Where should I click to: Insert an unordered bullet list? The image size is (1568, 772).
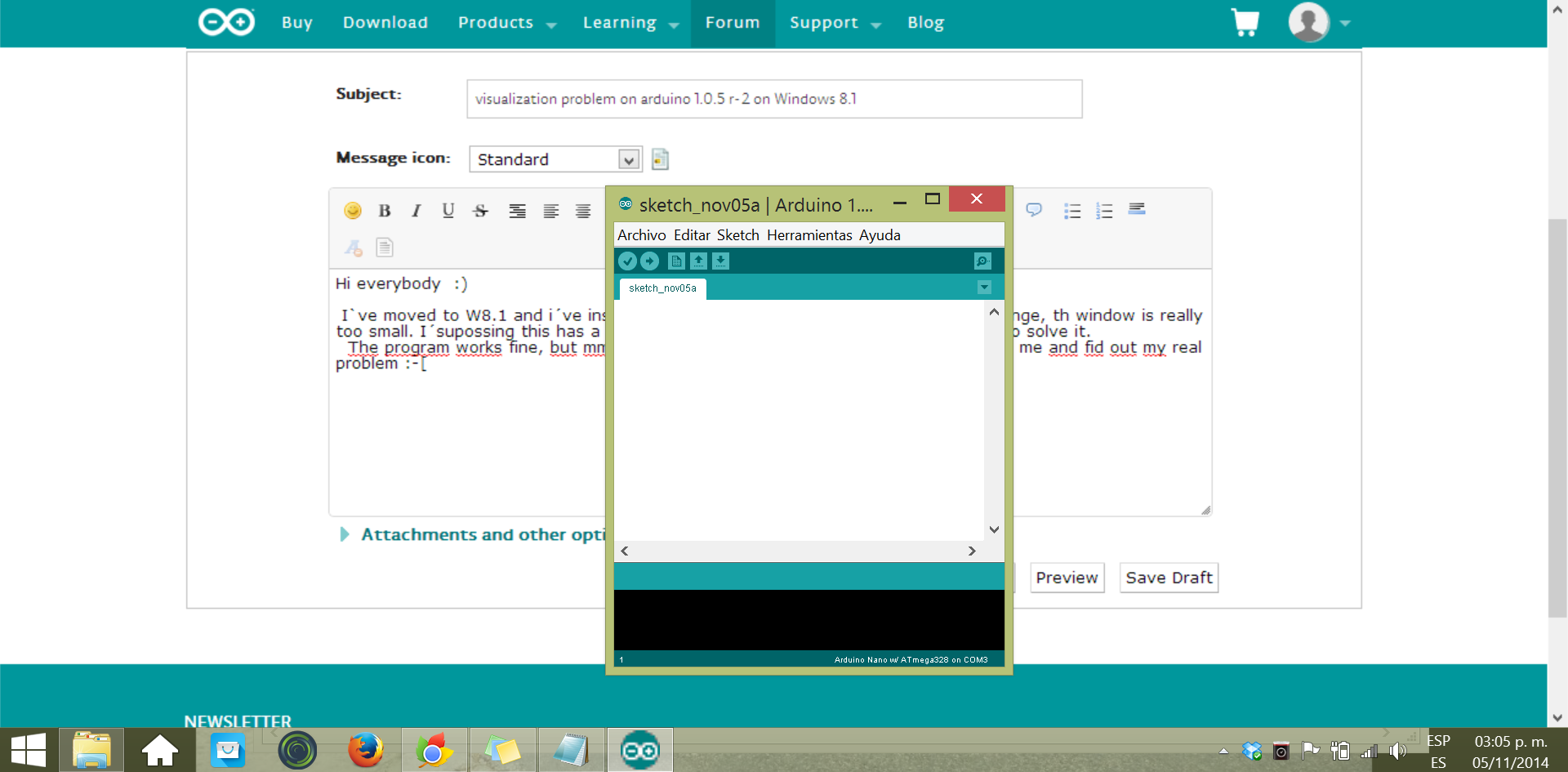click(1072, 211)
